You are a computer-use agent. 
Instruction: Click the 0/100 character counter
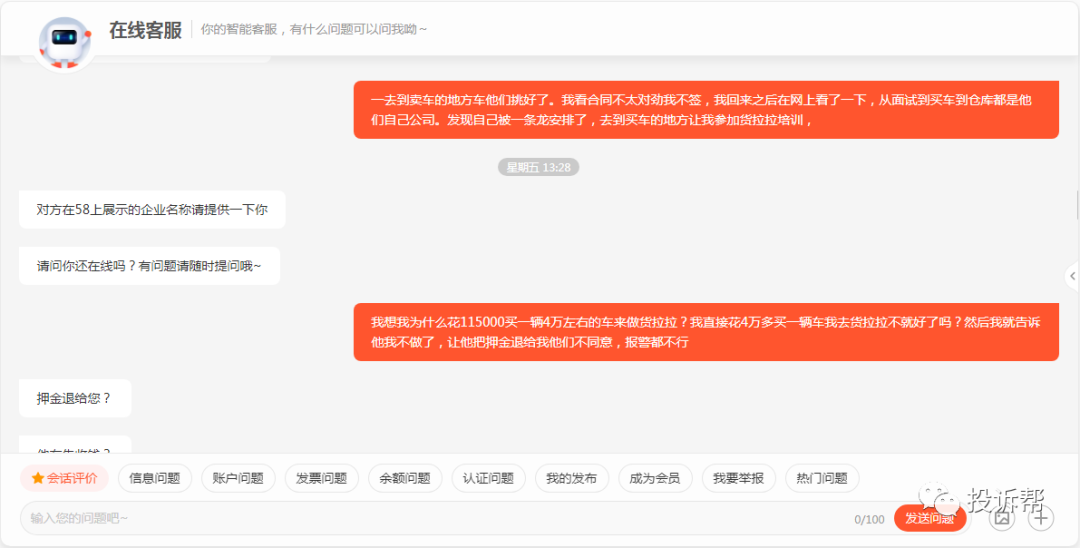tap(869, 519)
